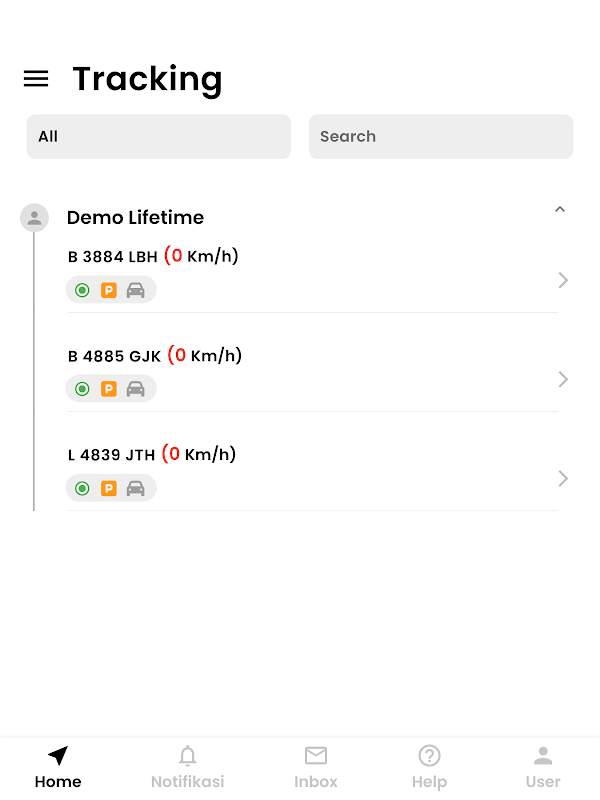The width and height of the screenshot is (600, 800).
Task: Switch to the Inbox tab
Action: (x=316, y=767)
